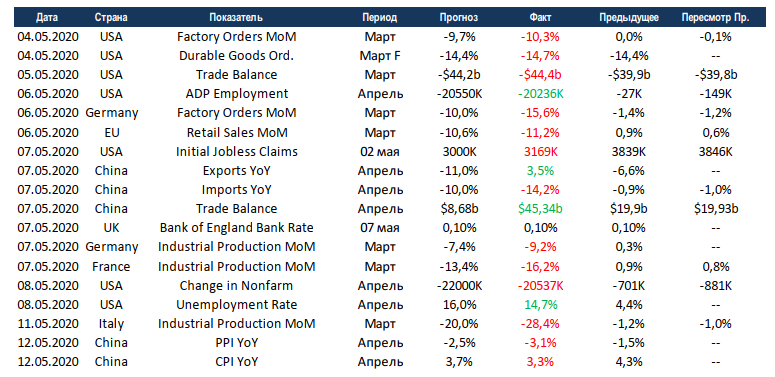Click the ADP Employment indicator cell
Viewport: 775px width, 377px height.
point(237,93)
